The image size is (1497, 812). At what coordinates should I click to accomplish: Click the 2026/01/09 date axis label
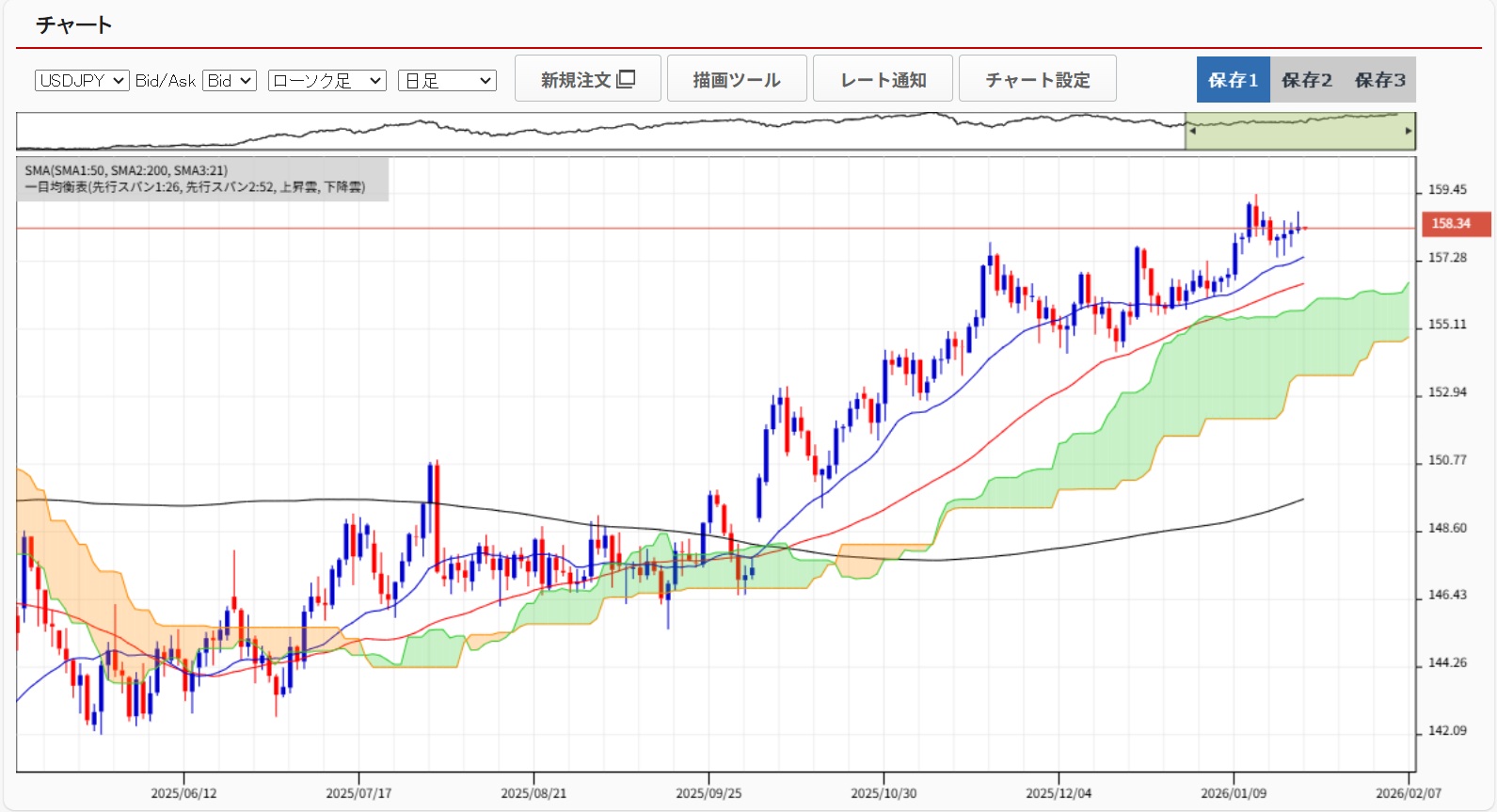point(1233,793)
